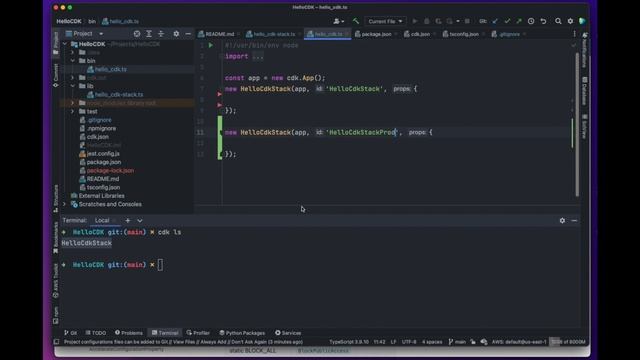Click the editor vertical scrollbar
The width and height of the screenshot is (640, 360).
tap(577, 124)
